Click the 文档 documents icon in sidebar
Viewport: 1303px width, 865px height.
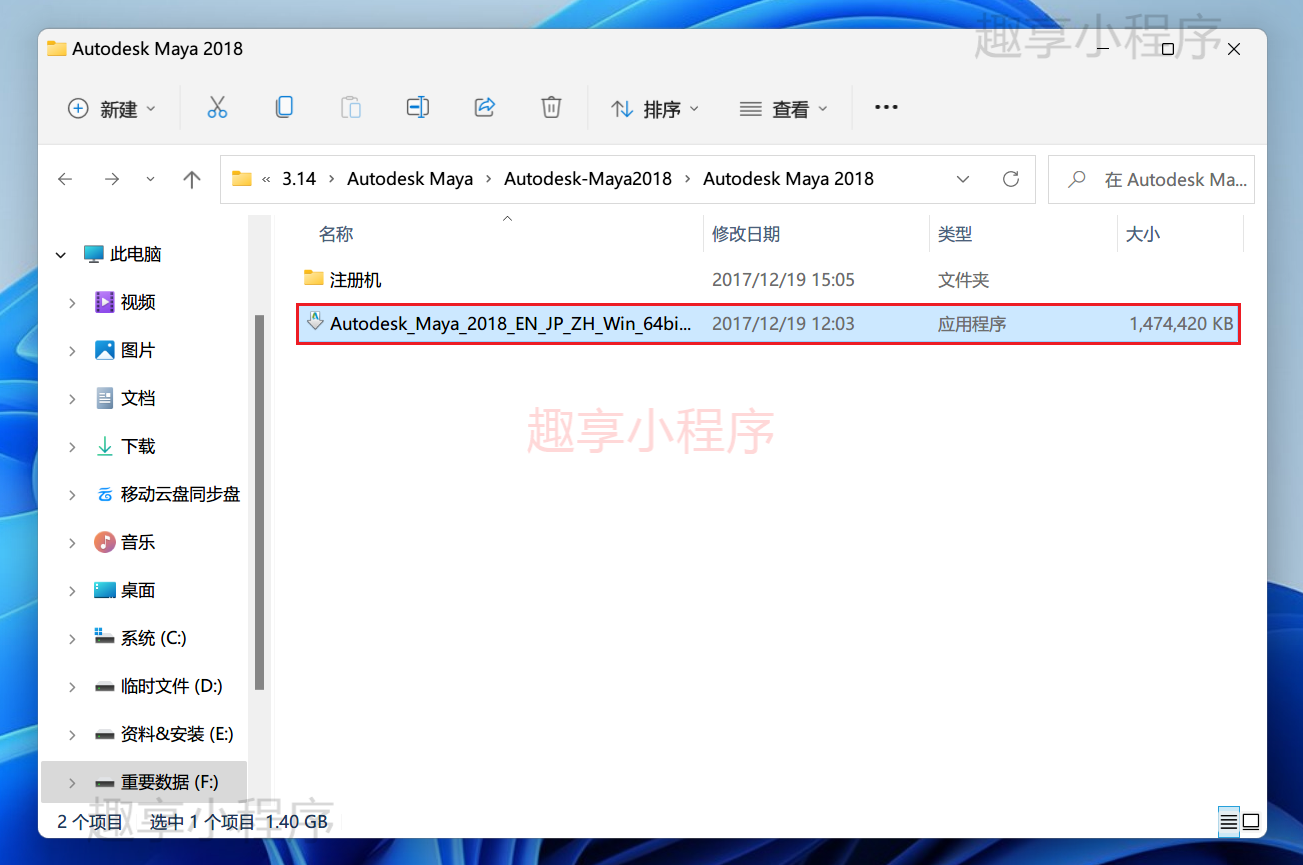point(105,398)
